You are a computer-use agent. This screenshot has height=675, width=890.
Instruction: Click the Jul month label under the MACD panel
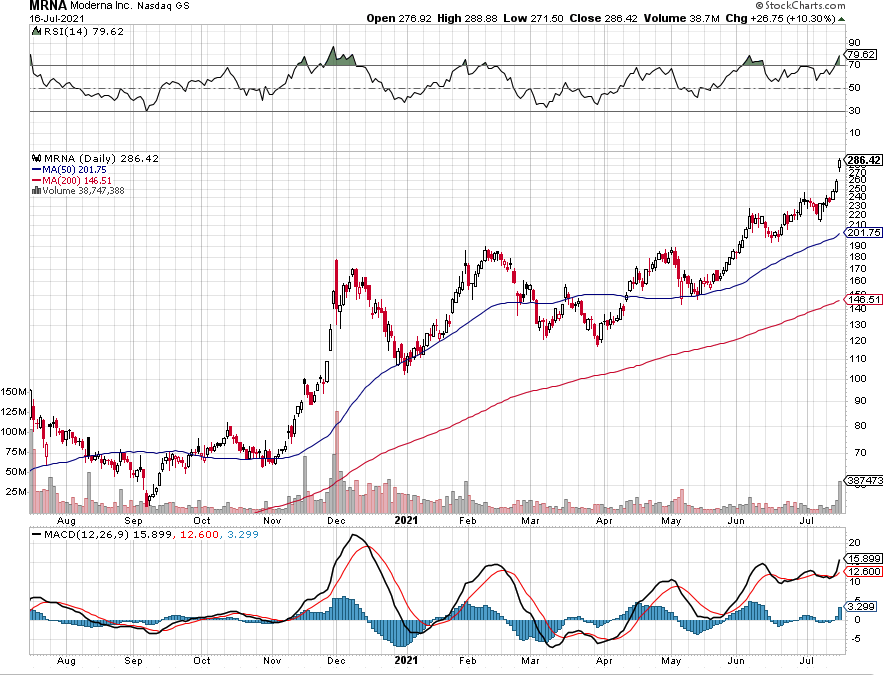807,661
